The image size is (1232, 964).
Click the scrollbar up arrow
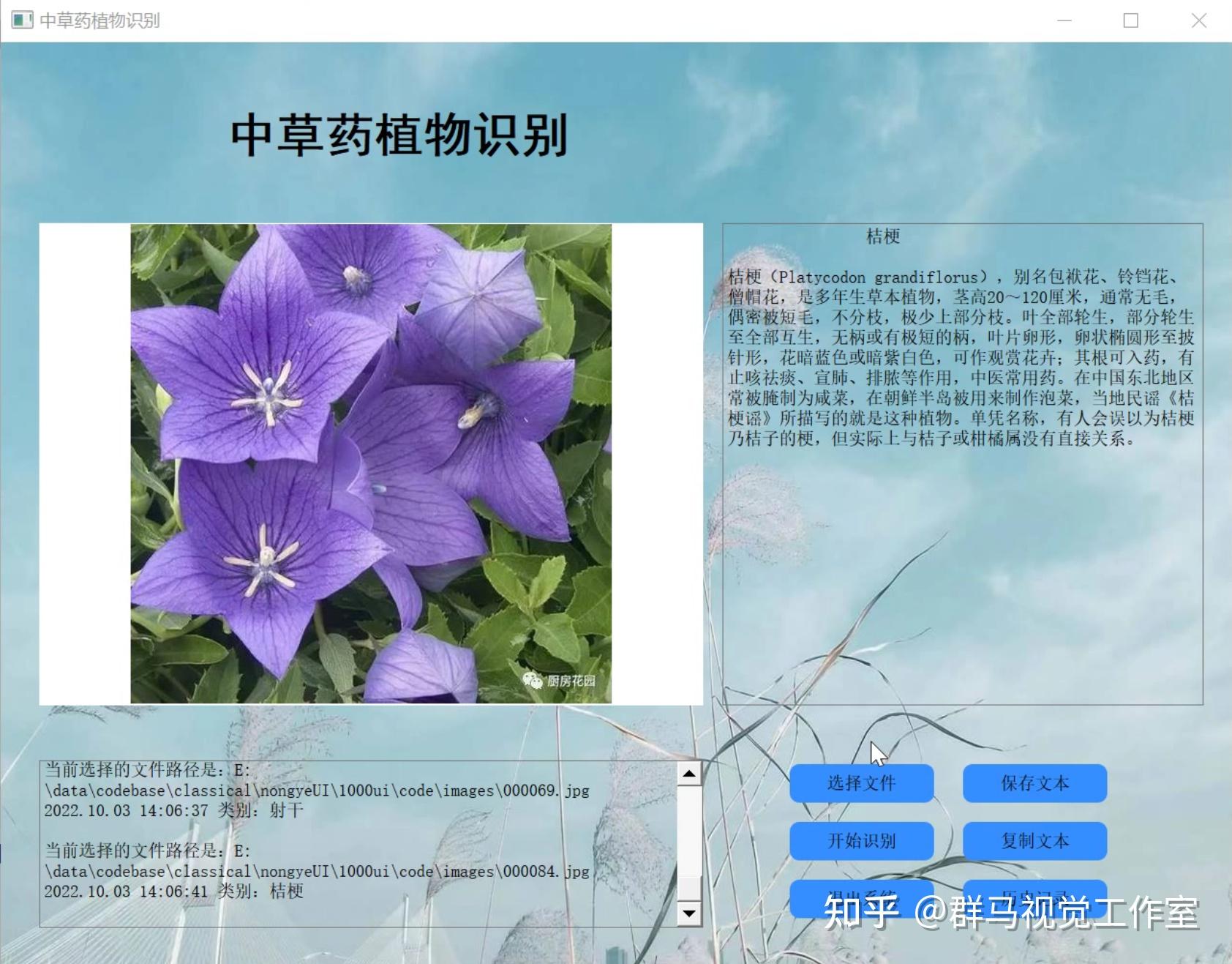point(688,772)
